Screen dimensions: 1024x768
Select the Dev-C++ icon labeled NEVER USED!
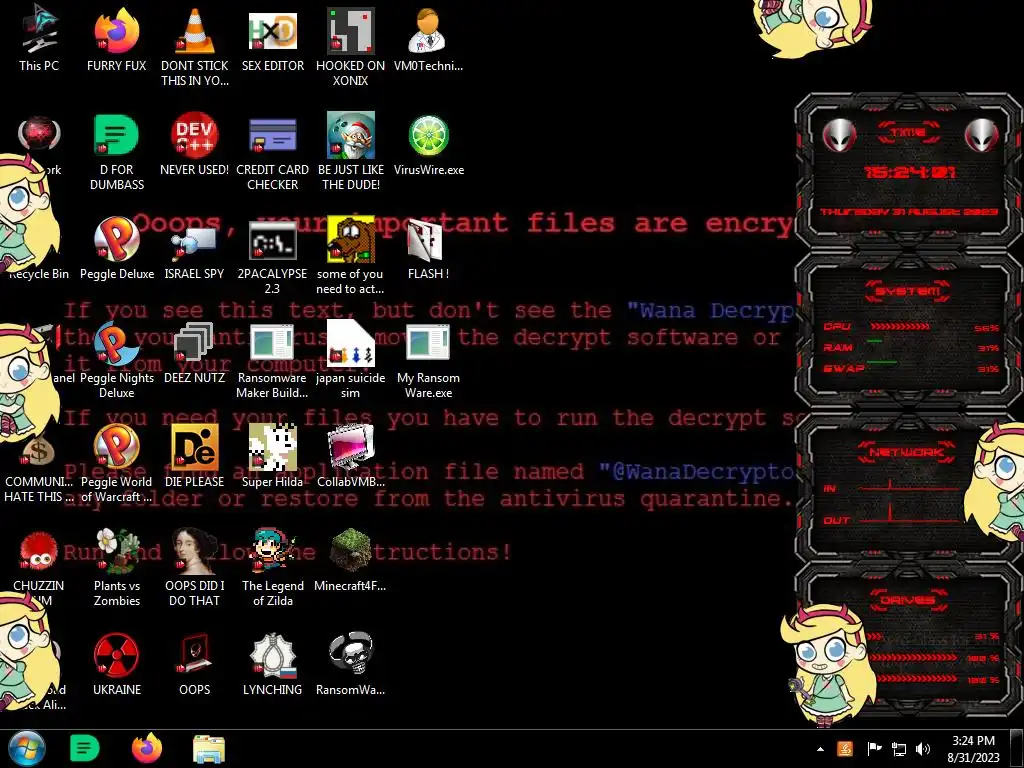(195, 144)
